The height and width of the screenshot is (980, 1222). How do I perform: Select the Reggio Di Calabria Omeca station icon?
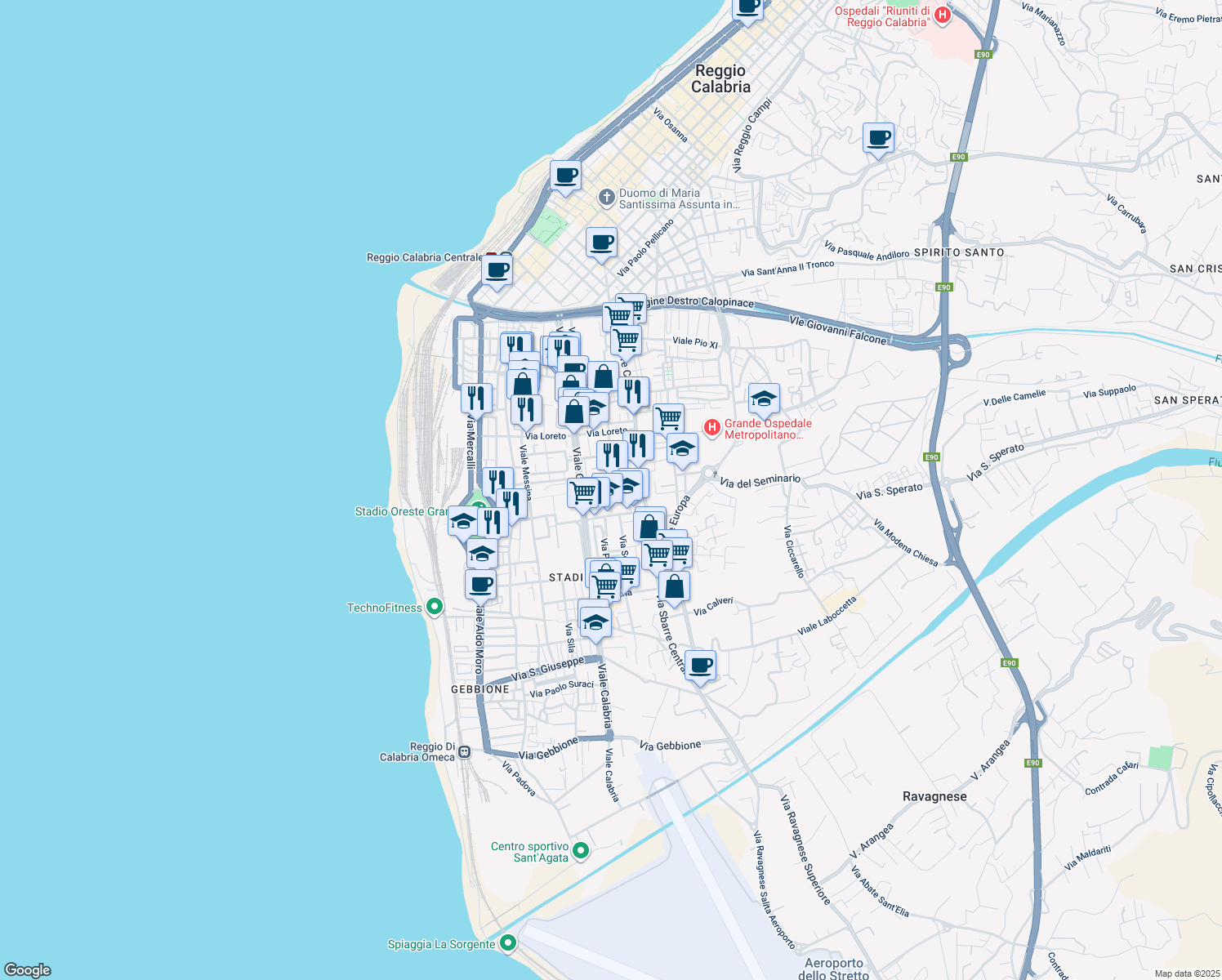tap(464, 751)
